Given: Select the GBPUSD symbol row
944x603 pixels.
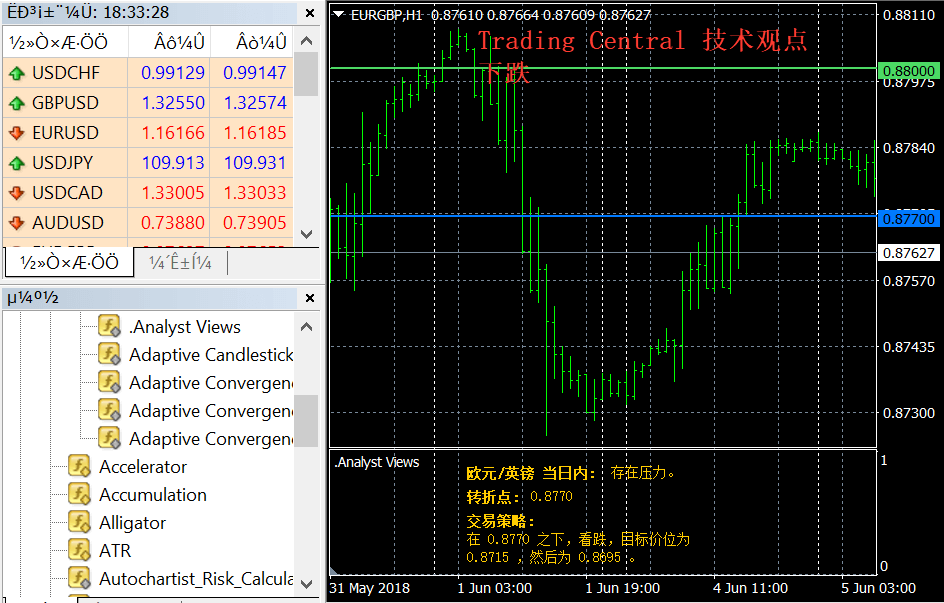Looking at the screenshot, I should (x=148, y=103).
